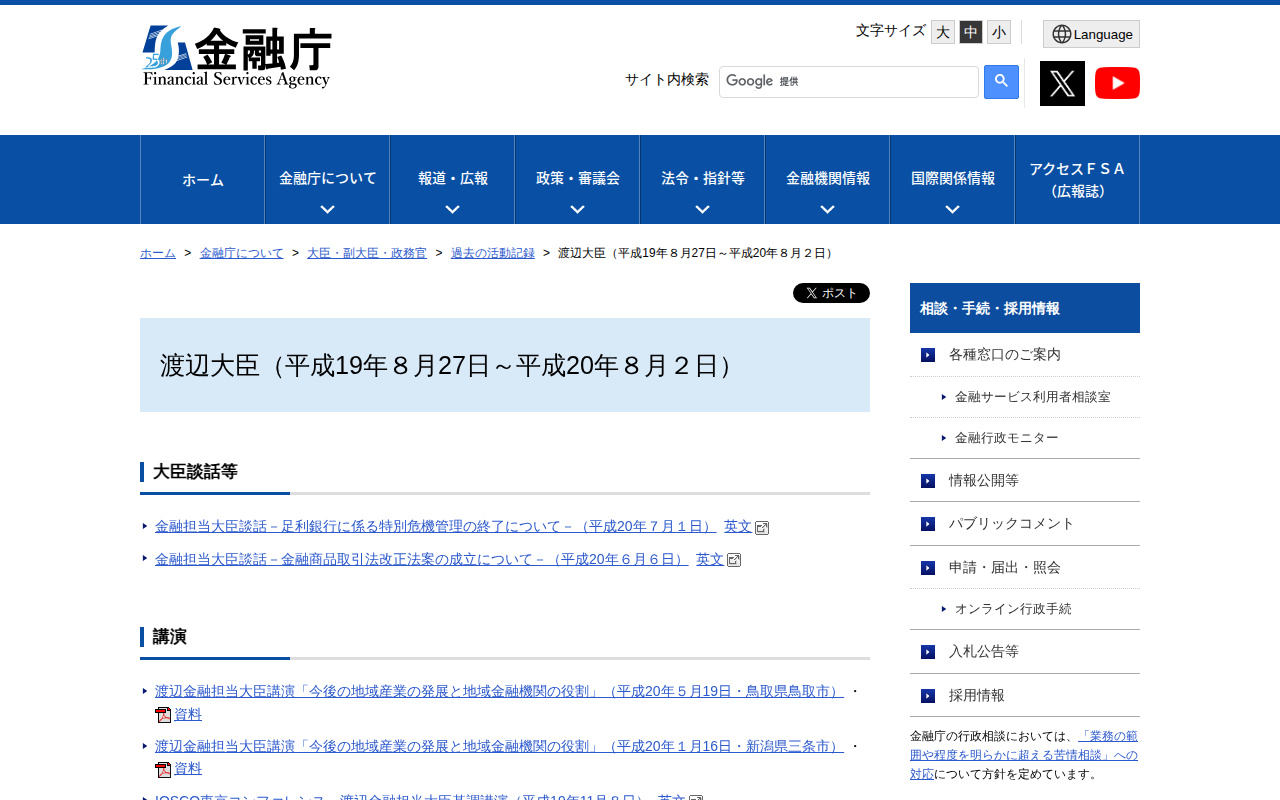Viewport: 1280px width, 800px height.
Task: Click ホーム breadcrumb link
Action: 158,253
